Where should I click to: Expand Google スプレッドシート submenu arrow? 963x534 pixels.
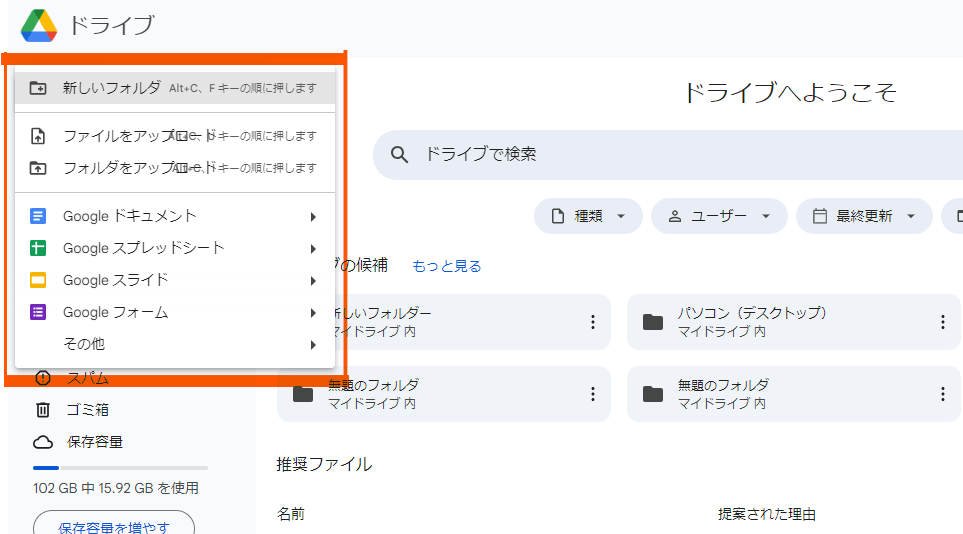coord(313,249)
